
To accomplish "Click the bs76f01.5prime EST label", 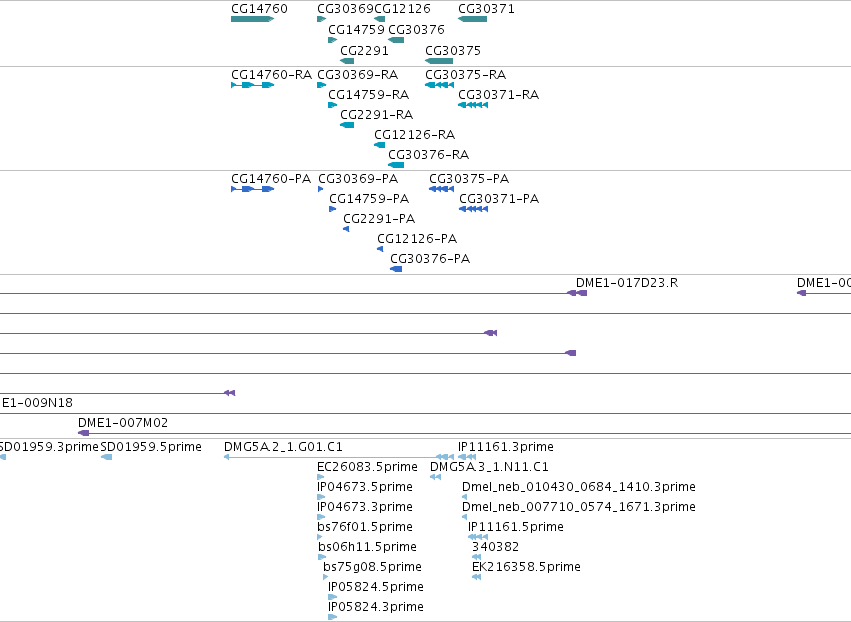I will tap(365, 527).
